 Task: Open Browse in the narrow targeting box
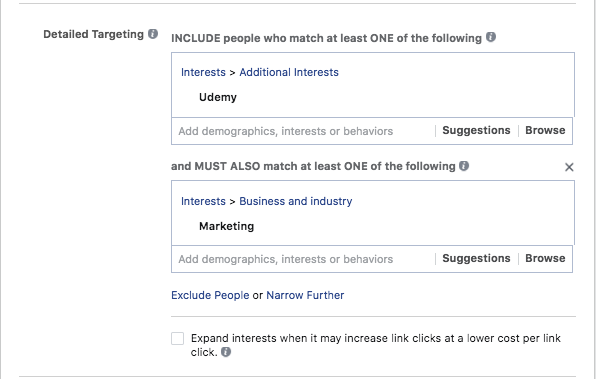(x=545, y=258)
